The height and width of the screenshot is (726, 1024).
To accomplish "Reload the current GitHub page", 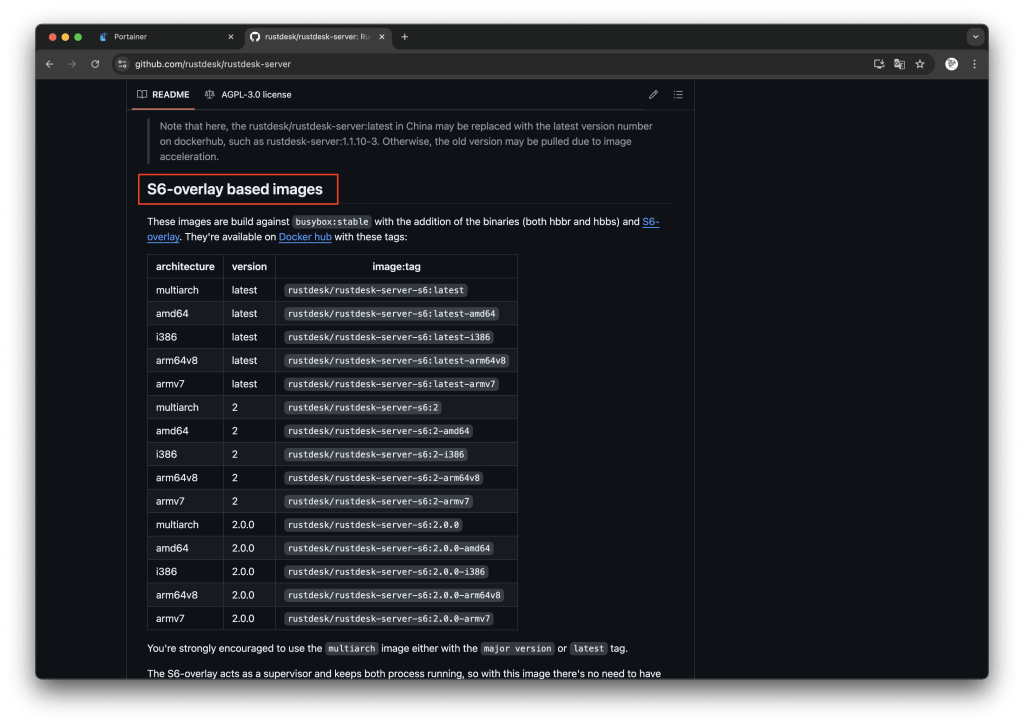I will click(x=95, y=64).
